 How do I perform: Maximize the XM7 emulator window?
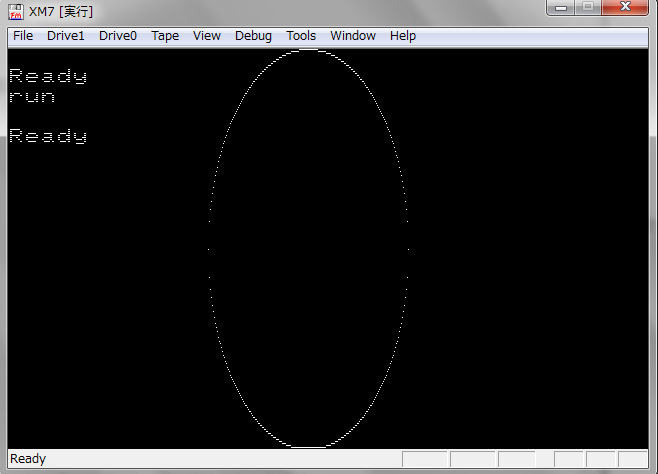589,8
